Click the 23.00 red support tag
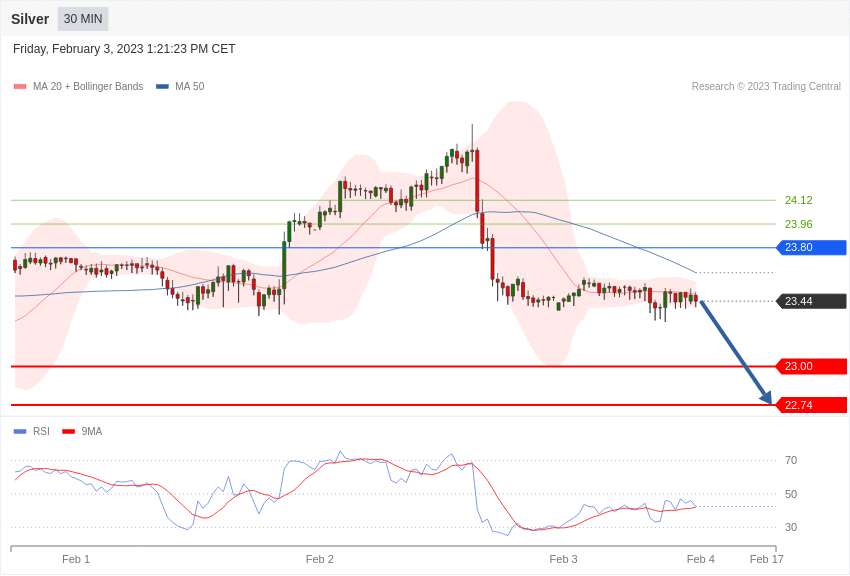The width and height of the screenshot is (850, 576). [812, 366]
